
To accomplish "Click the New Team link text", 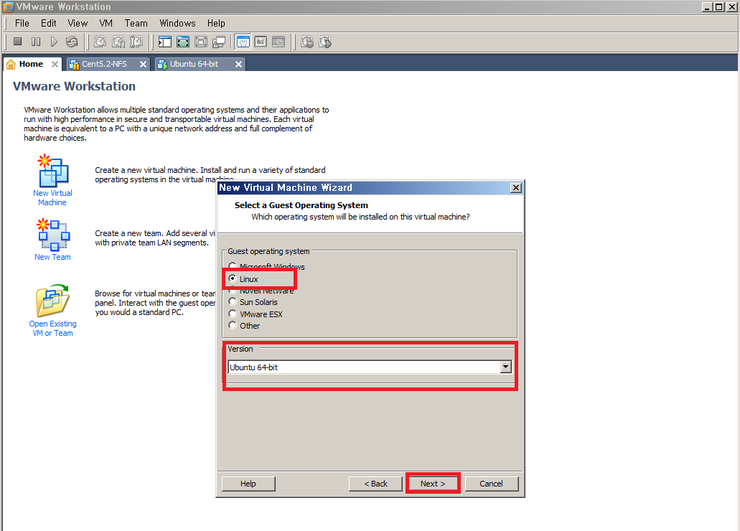I will [52, 257].
